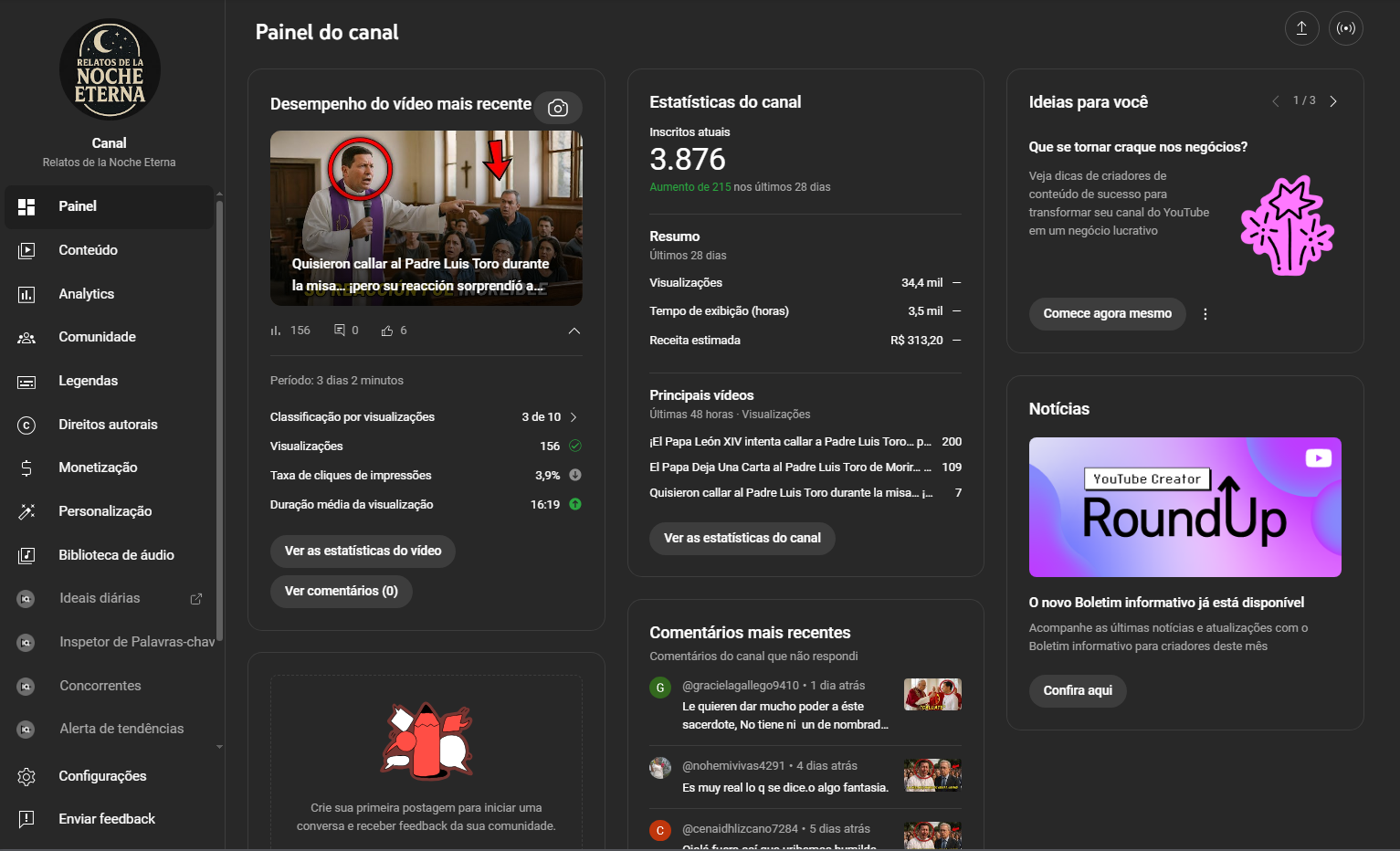Open Monetização from the sidebar menu

pos(109,468)
